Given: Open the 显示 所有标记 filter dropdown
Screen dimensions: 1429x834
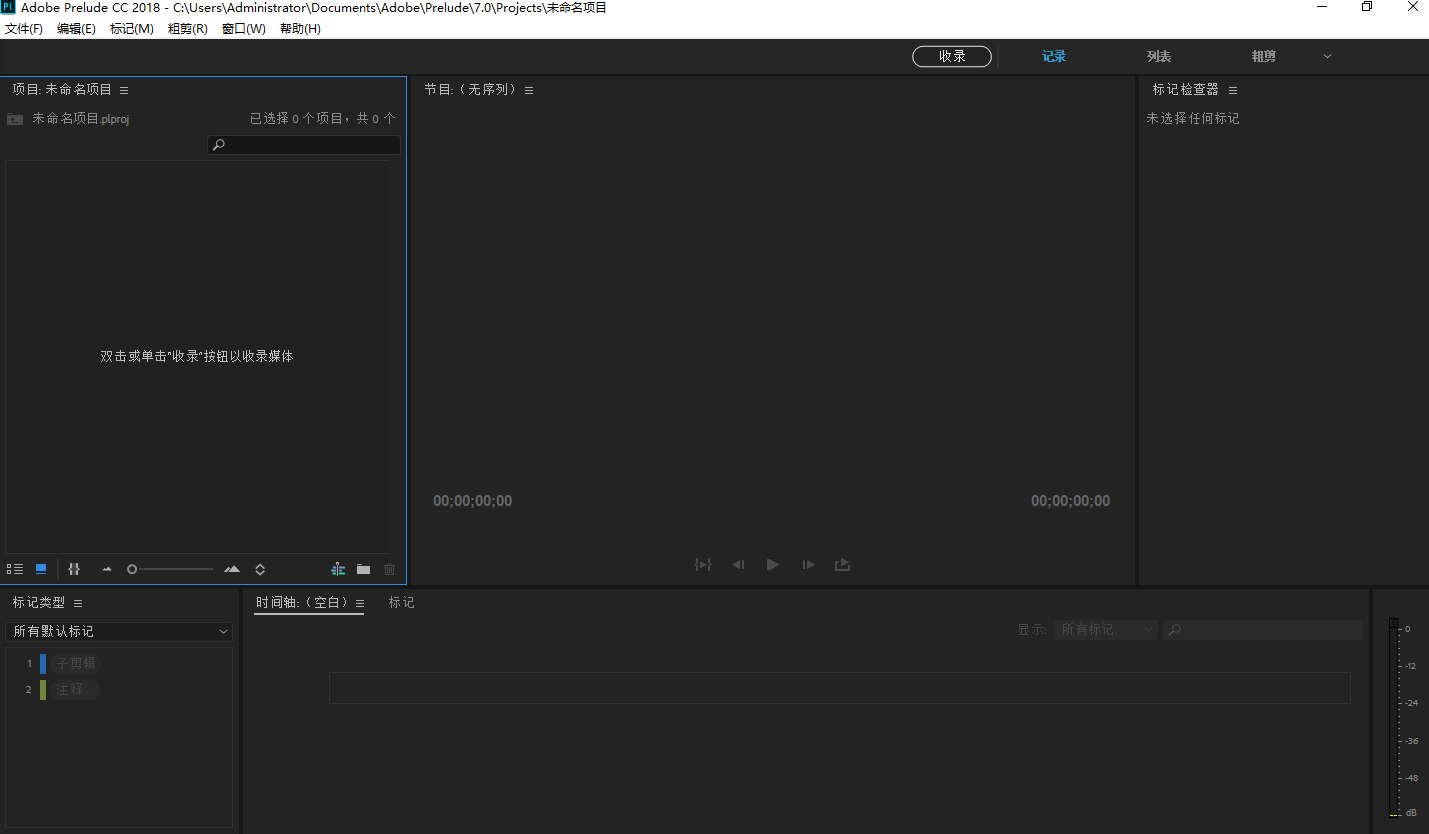Looking at the screenshot, I should (1105, 629).
